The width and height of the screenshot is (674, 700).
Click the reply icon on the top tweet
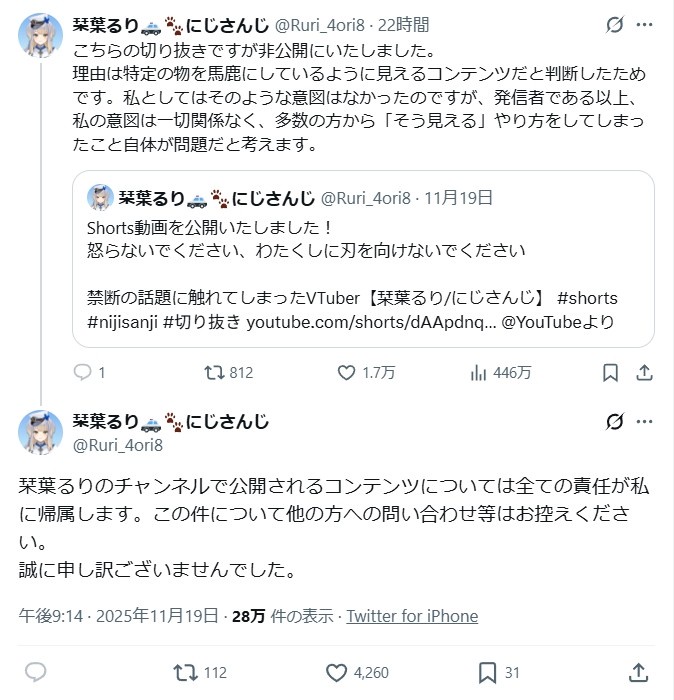(83, 373)
